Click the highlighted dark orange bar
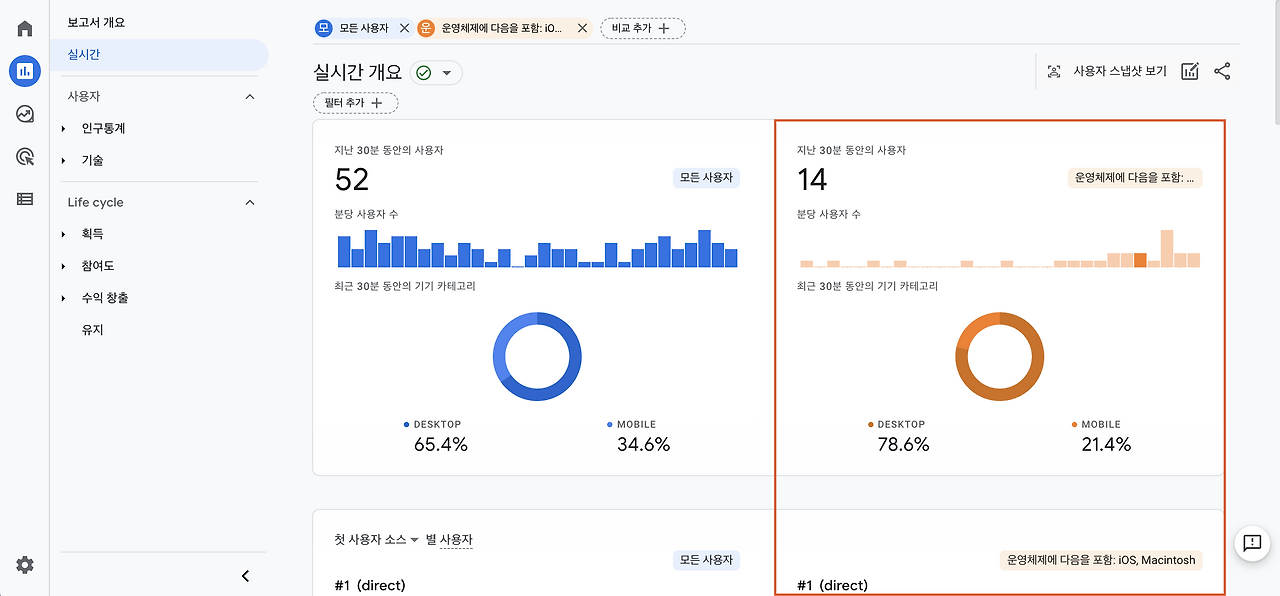Screen dimensions: 1280x596 [1140, 260]
